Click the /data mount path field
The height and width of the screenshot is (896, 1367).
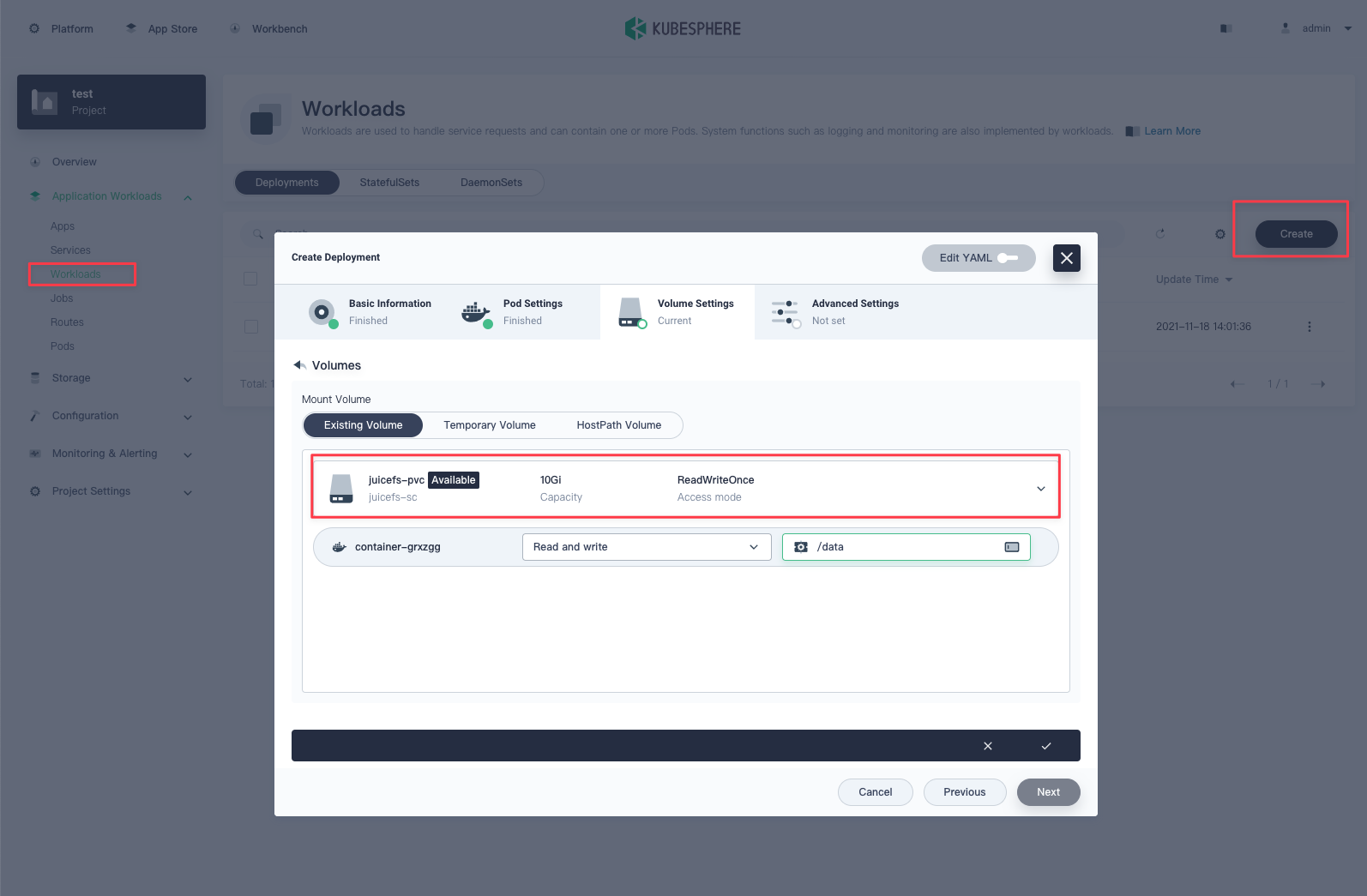pyautogui.click(x=905, y=547)
